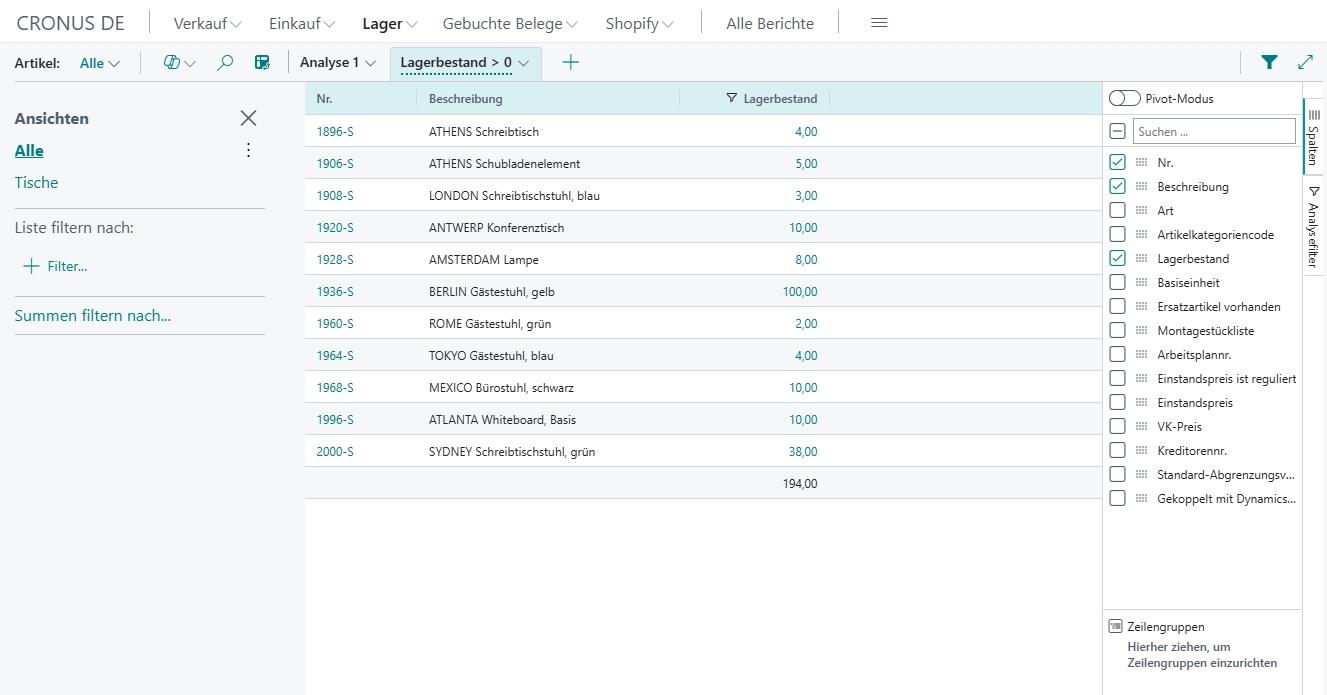Screen dimensions: 1327x695
Task: Open the three-dot menu next to Alle view
Action: [x=249, y=150]
